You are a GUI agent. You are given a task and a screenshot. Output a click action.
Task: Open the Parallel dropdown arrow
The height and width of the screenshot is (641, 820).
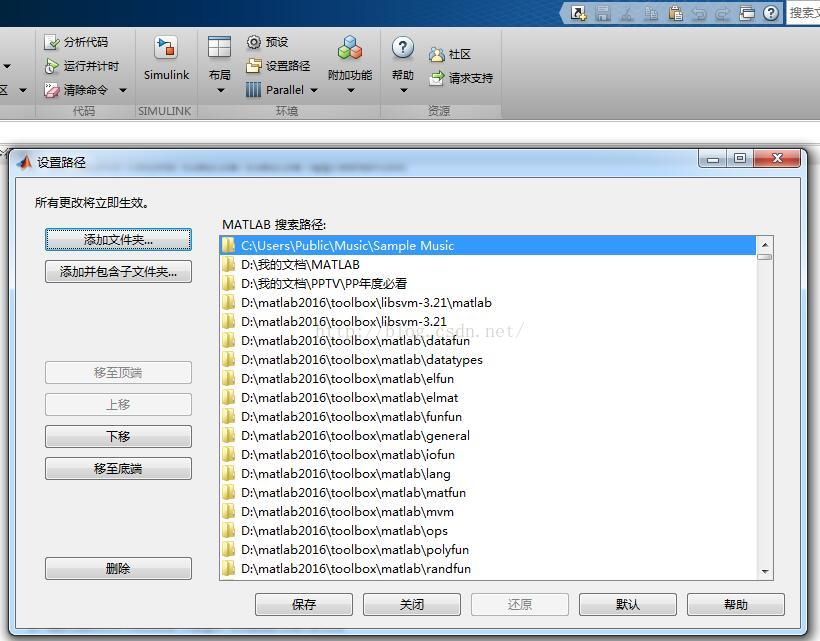pyautogui.click(x=314, y=90)
